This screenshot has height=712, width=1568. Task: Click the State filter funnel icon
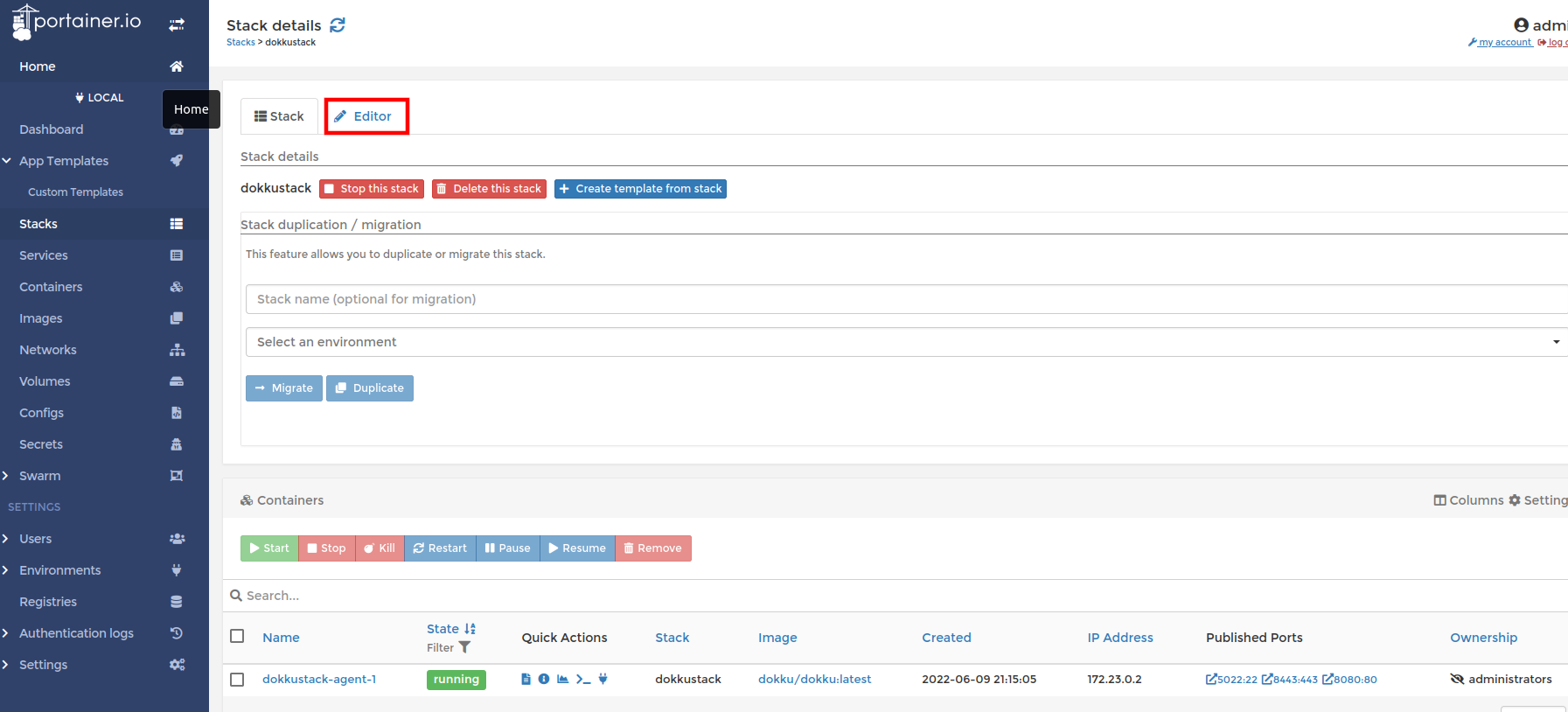click(x=464, y=648)
